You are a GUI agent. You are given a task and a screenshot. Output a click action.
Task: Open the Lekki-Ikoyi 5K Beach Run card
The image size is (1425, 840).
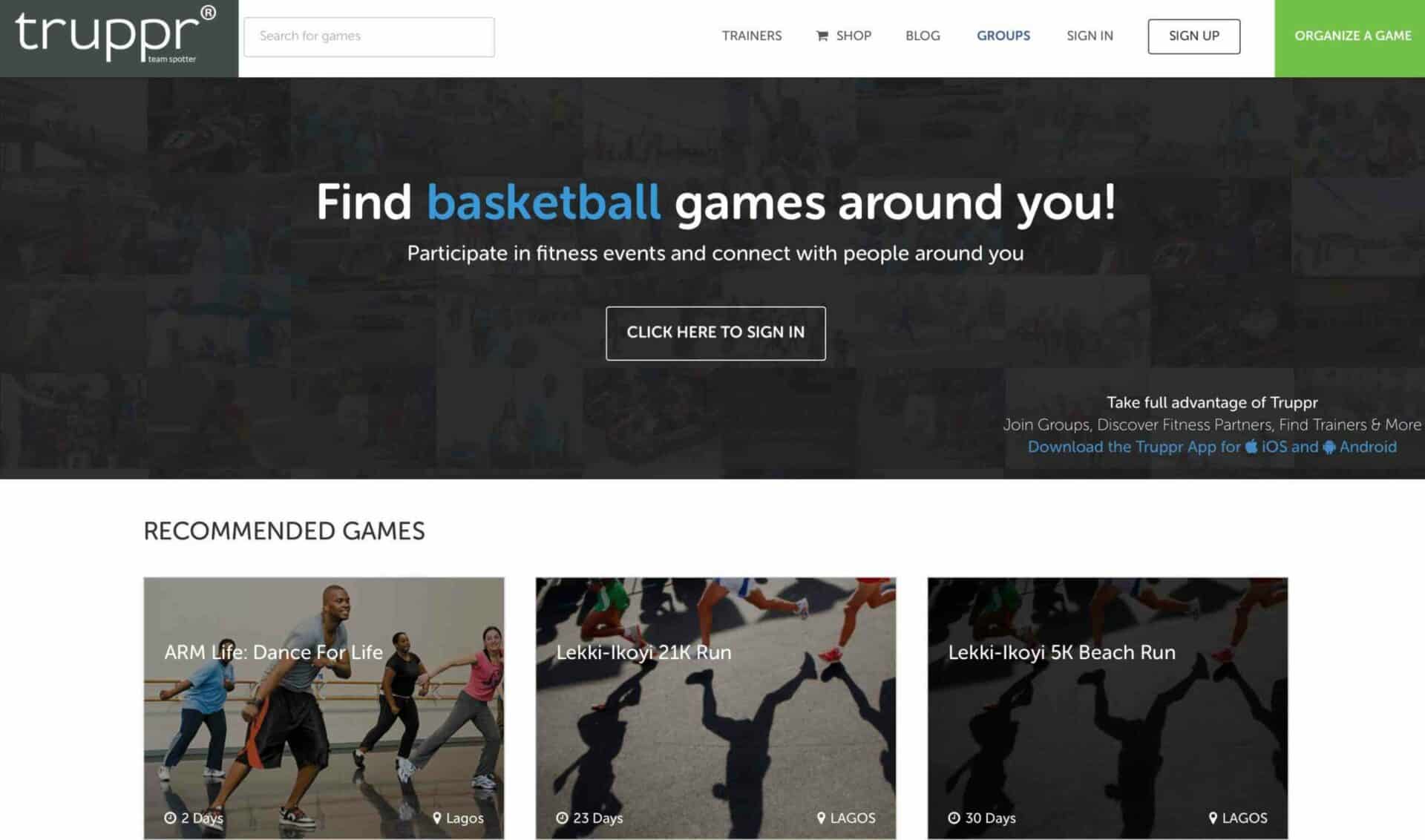(1107, 708)
